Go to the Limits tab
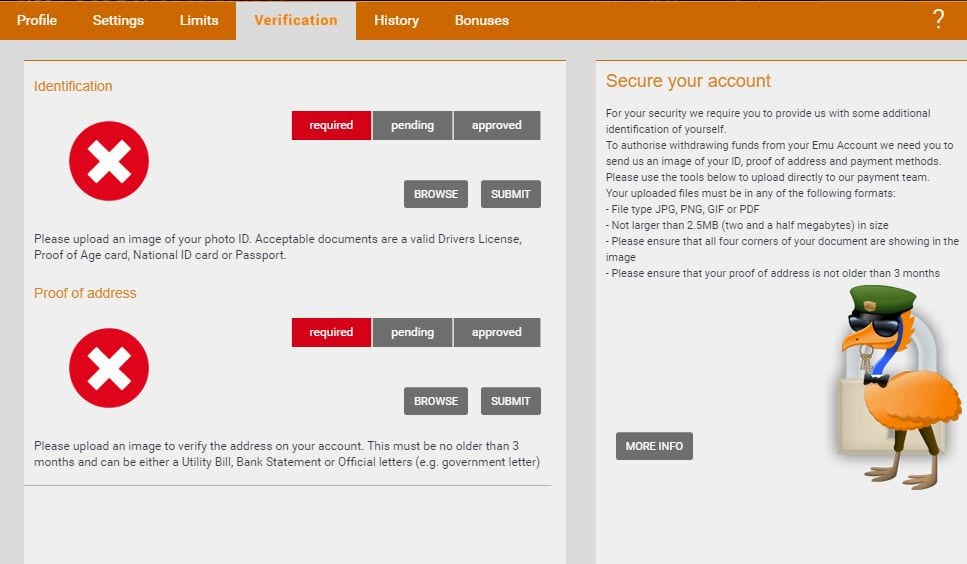This screenshot has width=967, height=564. [199, 20]
